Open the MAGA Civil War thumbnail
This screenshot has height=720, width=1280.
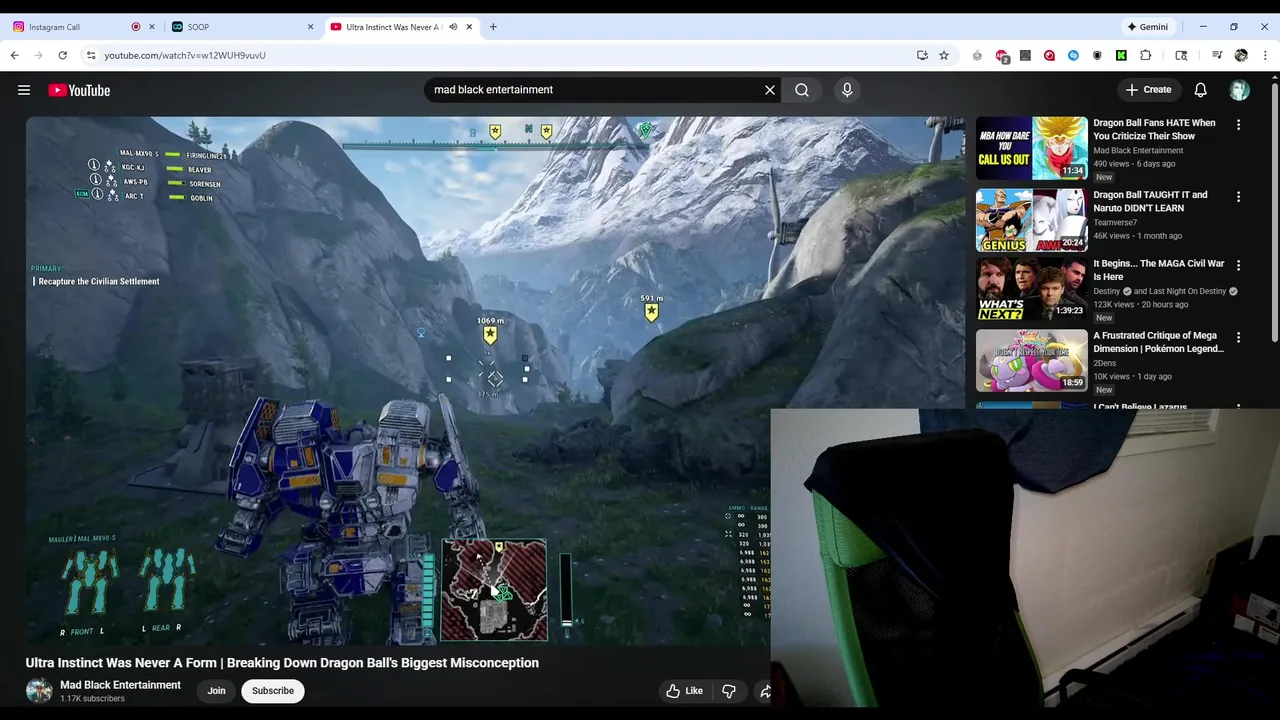click(x=1031, y=289)
